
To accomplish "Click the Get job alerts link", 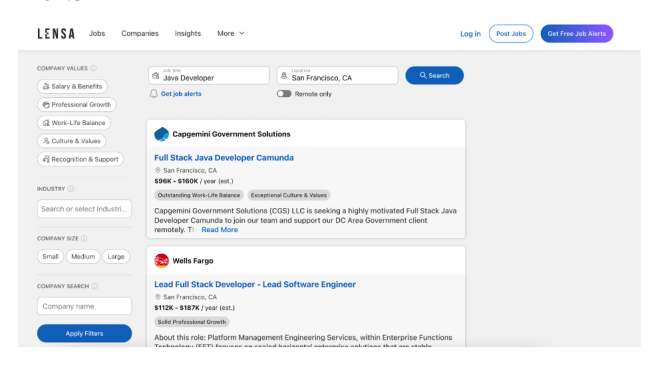I will [181, 94].
